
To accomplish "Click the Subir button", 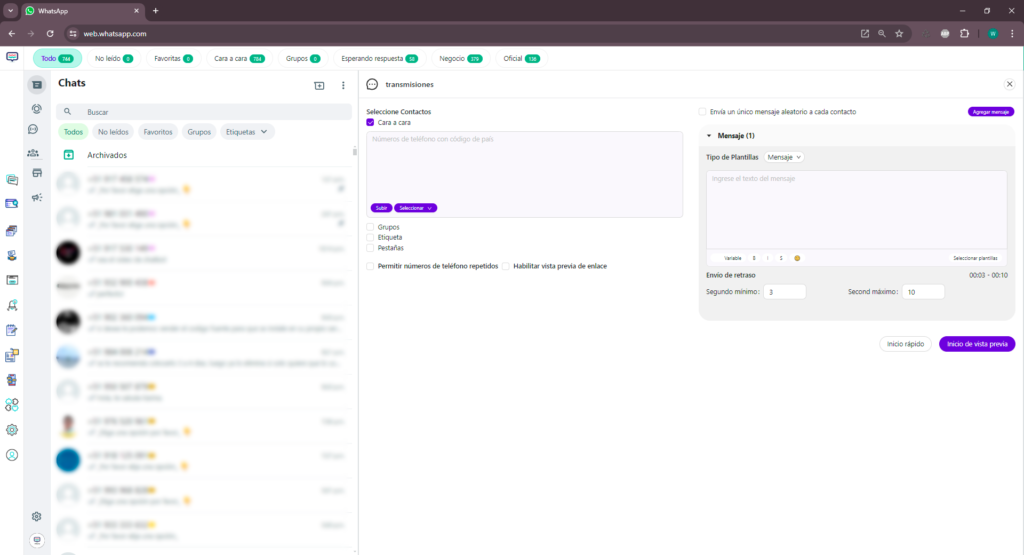I will click(x=381, y=208).
